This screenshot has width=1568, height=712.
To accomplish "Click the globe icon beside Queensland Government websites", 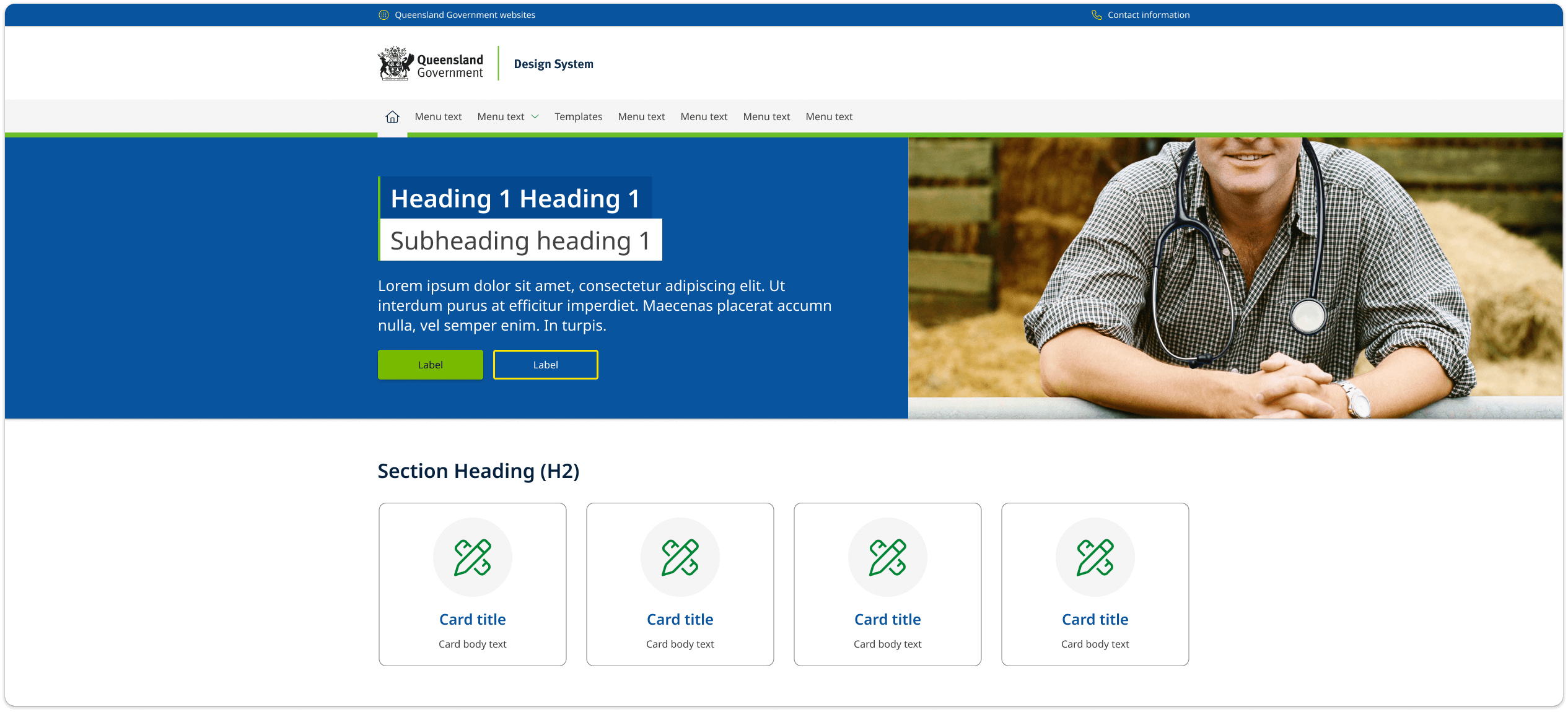I will tap(383, 15).
